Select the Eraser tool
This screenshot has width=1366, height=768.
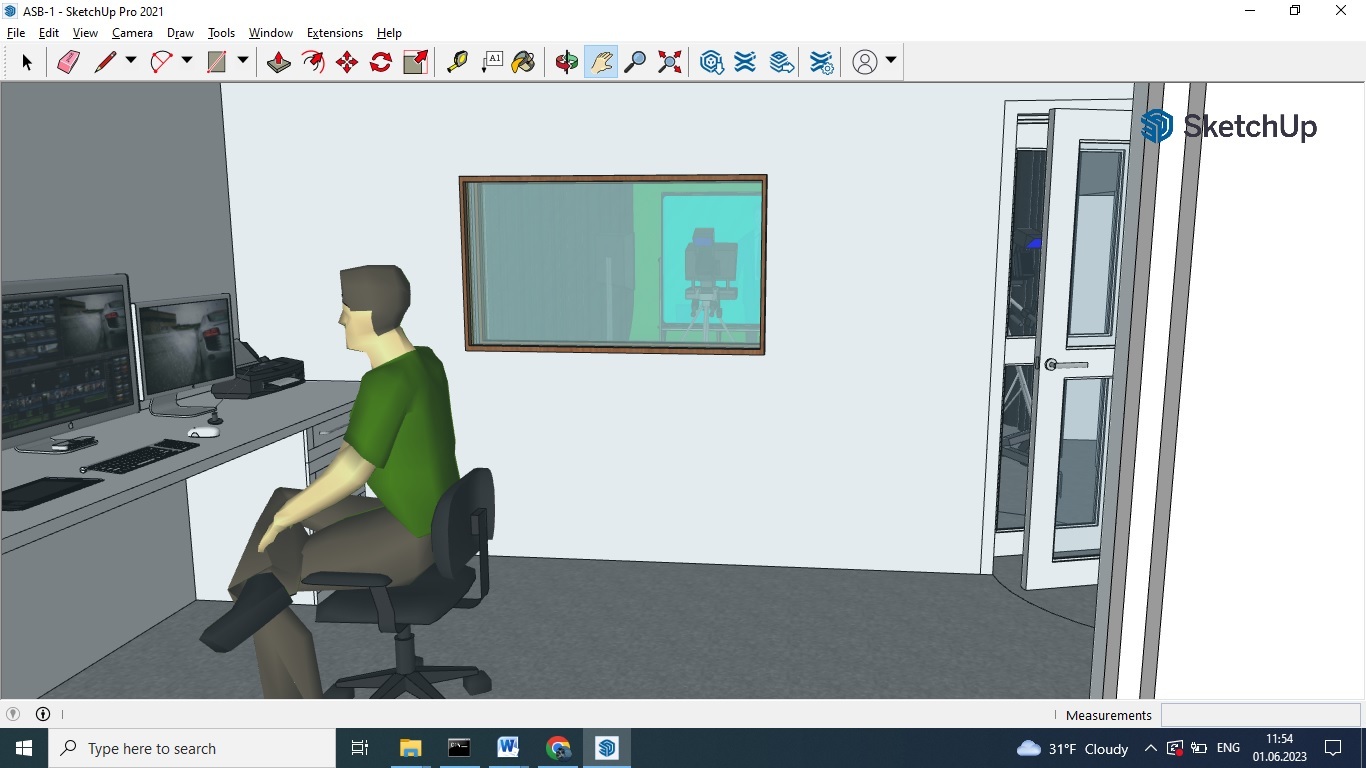[x=68, y=62]
